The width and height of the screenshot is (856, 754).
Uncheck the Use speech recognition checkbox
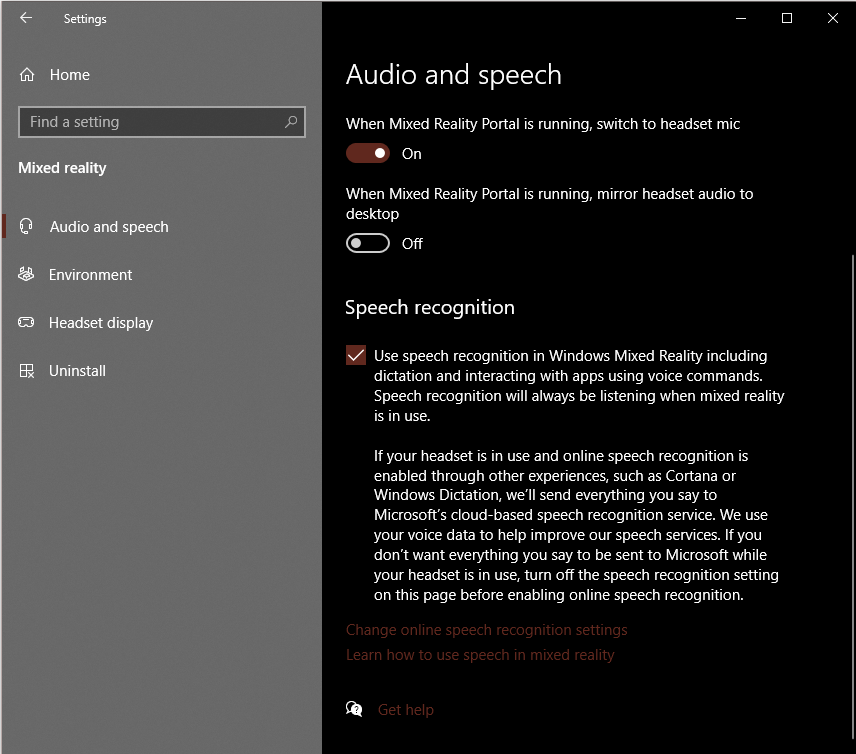click(356, 356)
